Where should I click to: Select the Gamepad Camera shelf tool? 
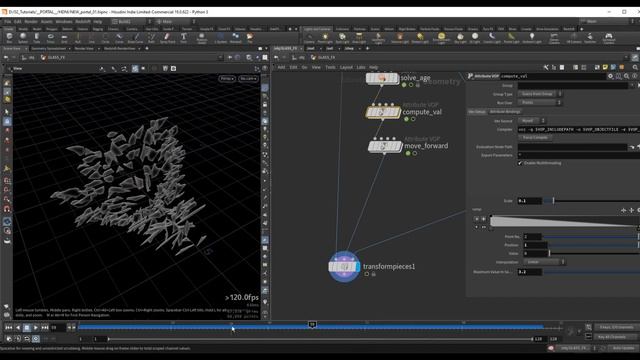608,38
